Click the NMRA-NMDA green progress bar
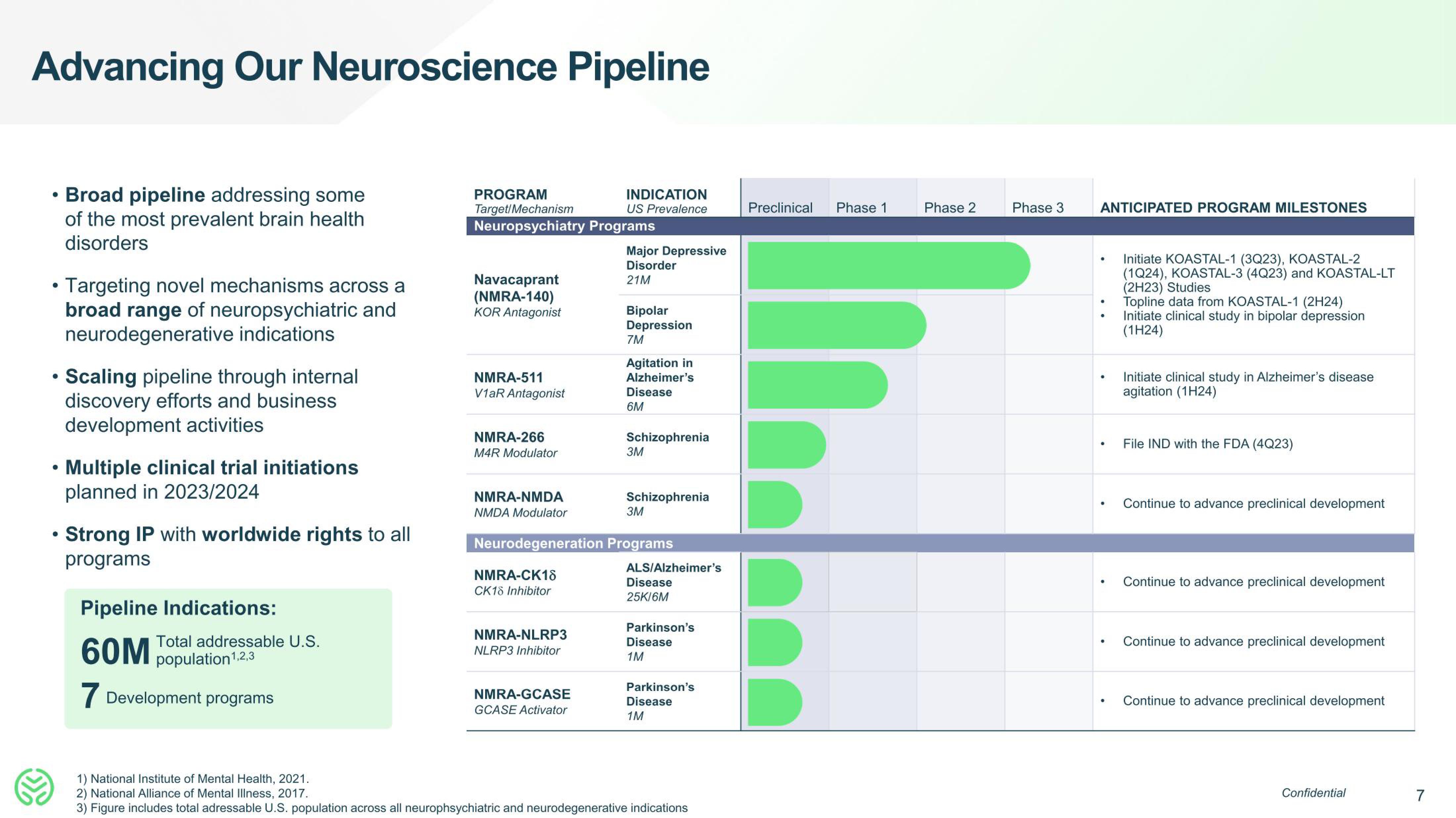1456x818 pixels. click(x=774, y=505)
